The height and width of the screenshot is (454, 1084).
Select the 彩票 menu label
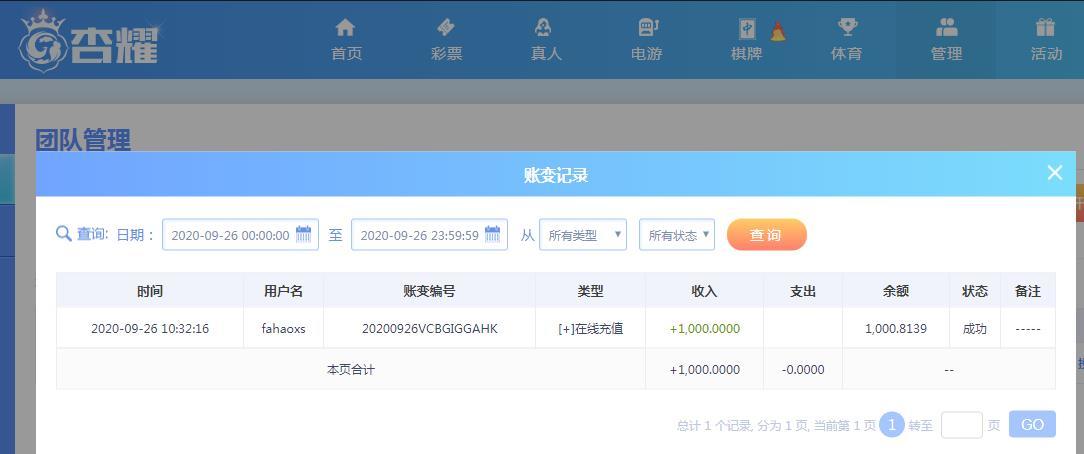click(447, 53)
